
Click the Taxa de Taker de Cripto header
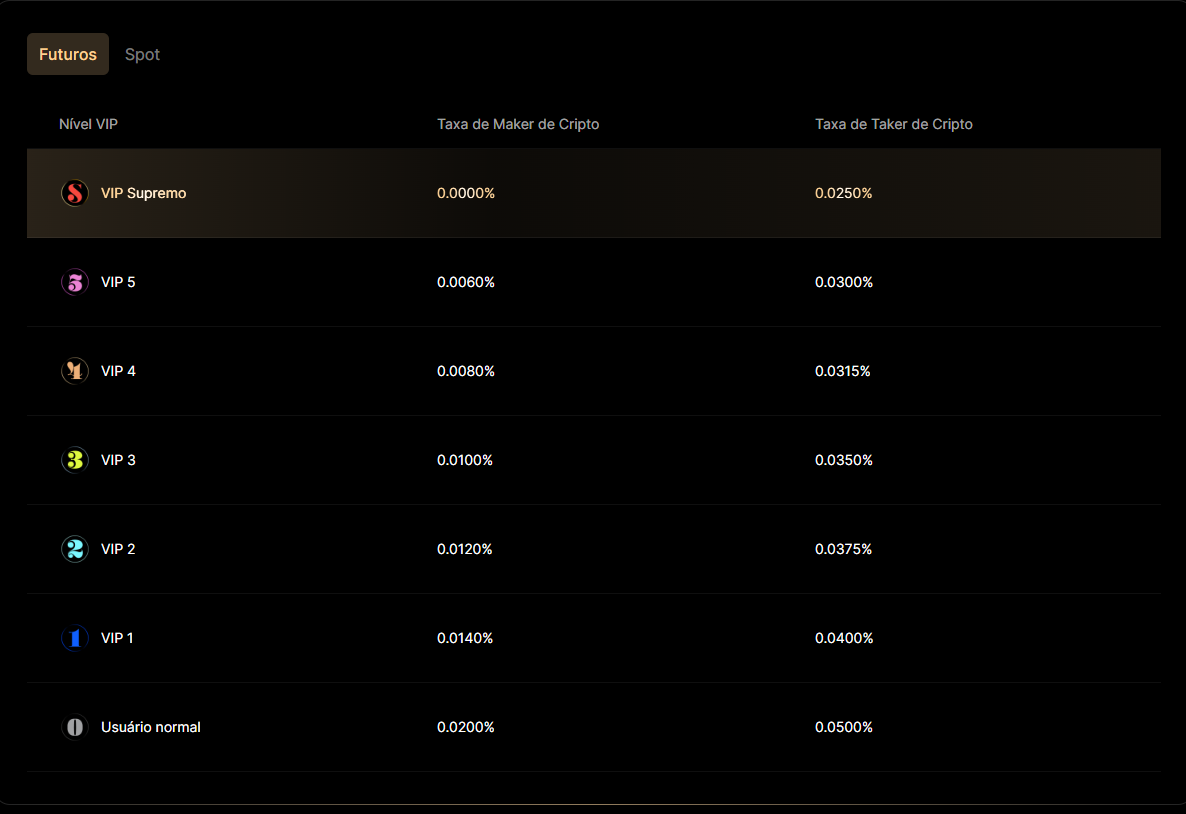[893, 124]
